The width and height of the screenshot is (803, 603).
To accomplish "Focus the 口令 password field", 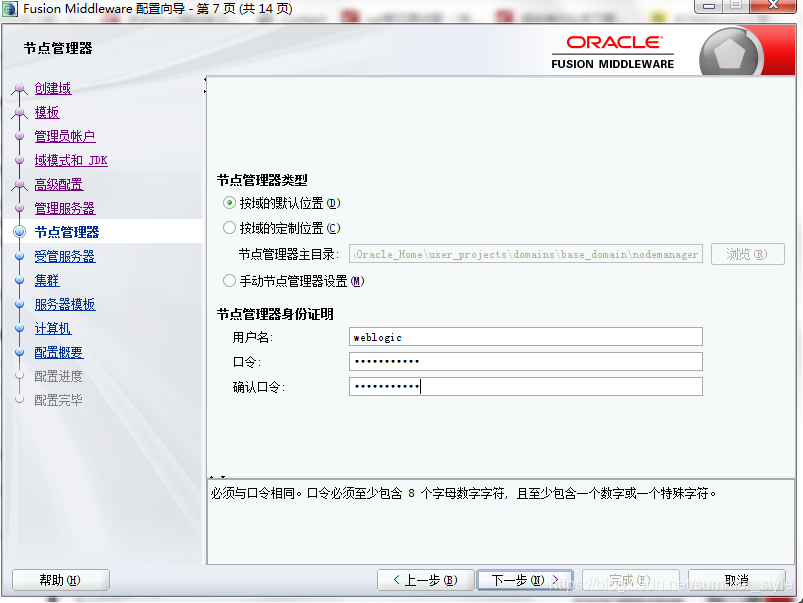I will click(525, 362).
